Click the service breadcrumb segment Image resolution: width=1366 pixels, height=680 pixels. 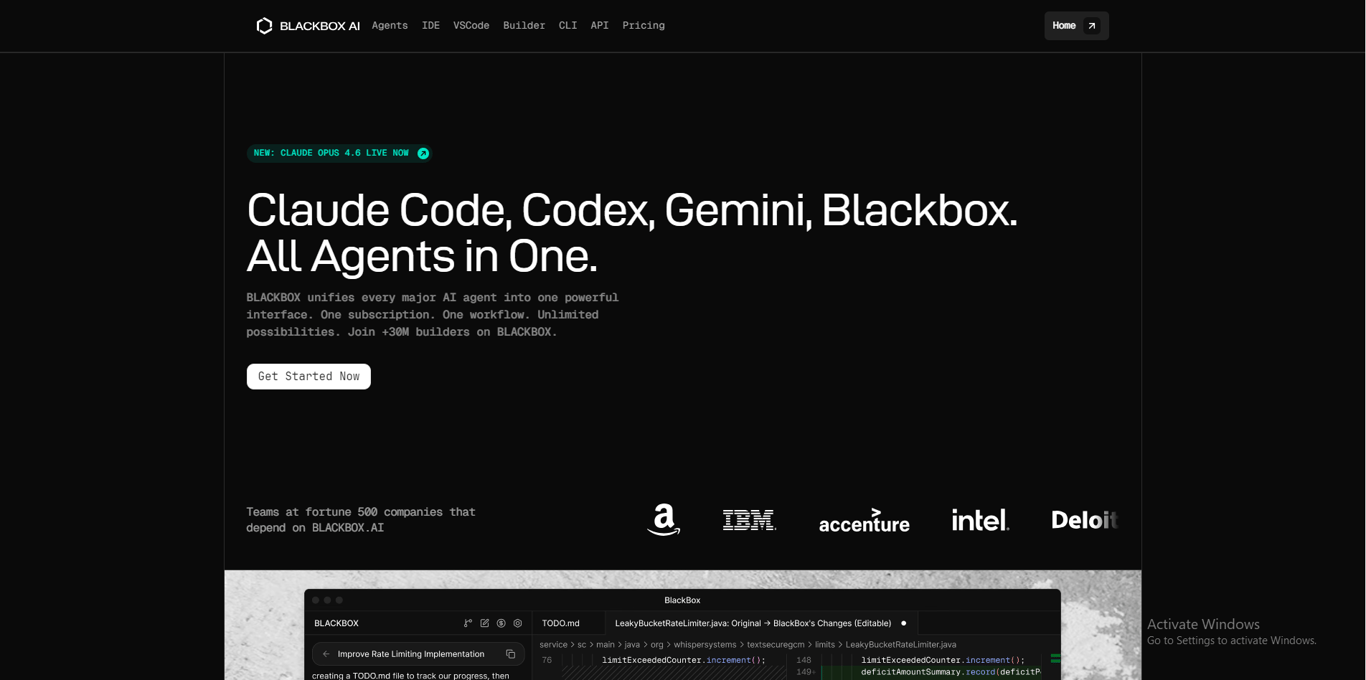pos(553,645)
